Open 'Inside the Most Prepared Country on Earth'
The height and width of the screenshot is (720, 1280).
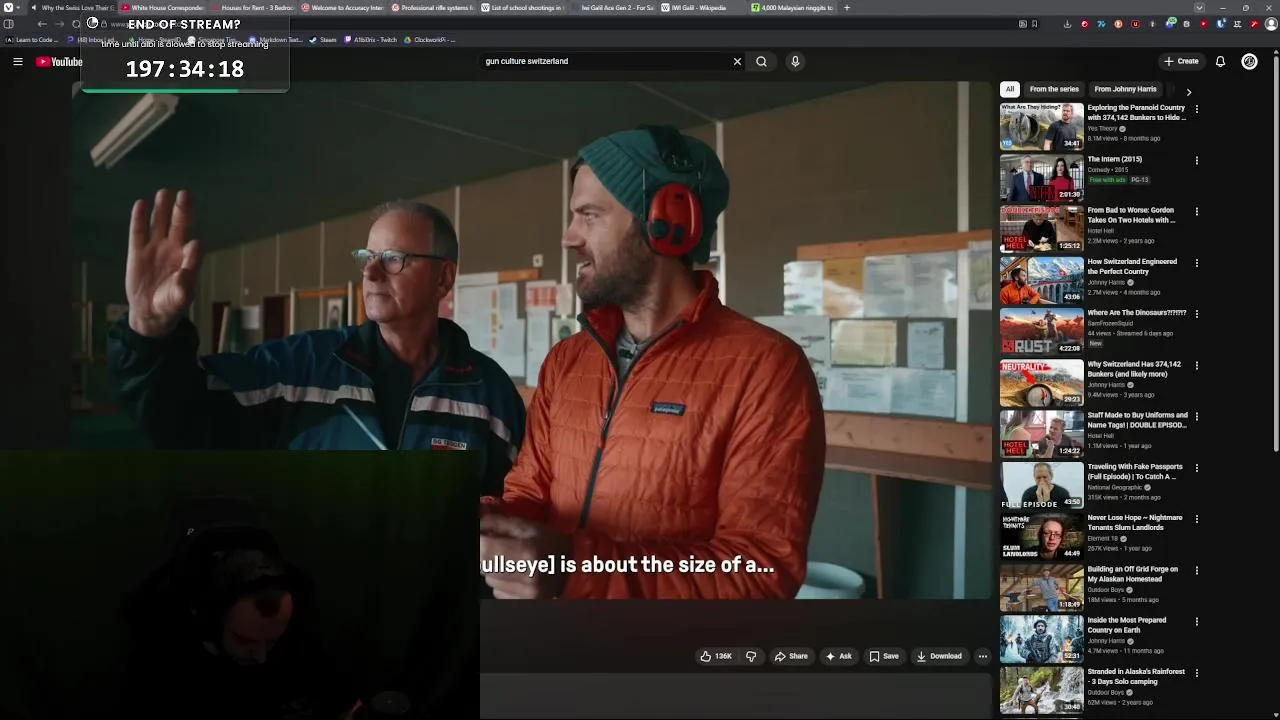(1127, 625)
